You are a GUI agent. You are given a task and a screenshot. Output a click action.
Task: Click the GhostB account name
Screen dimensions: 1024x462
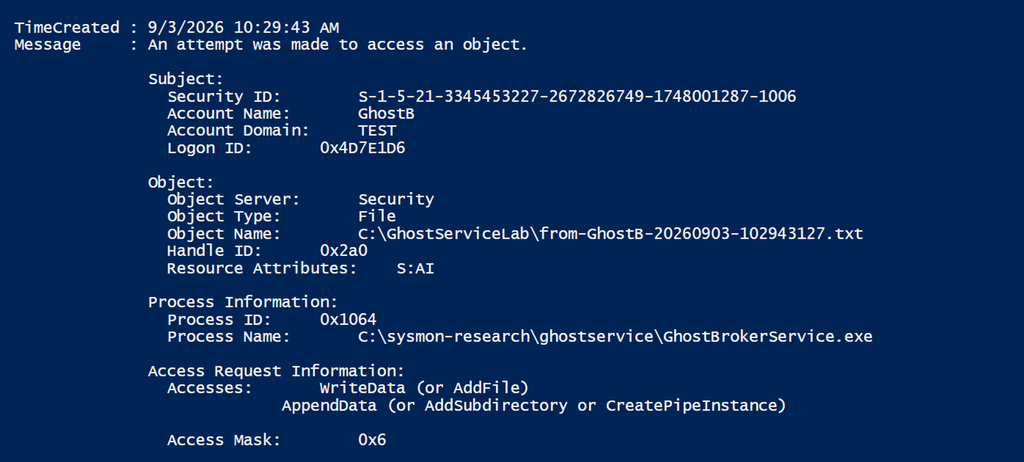386,114
